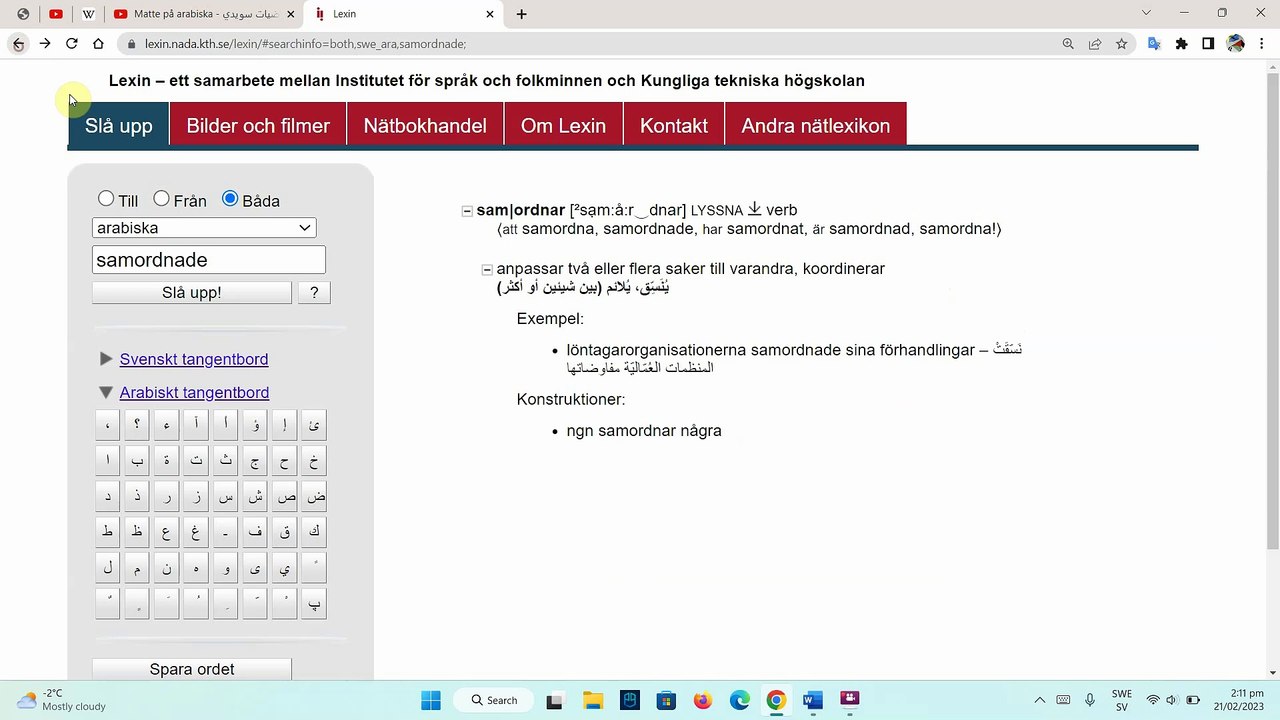Collapse the definition 'anpassar två eller flera' minus box
The width and height of the screenshot is (1280, 720).
click(487, 270)
